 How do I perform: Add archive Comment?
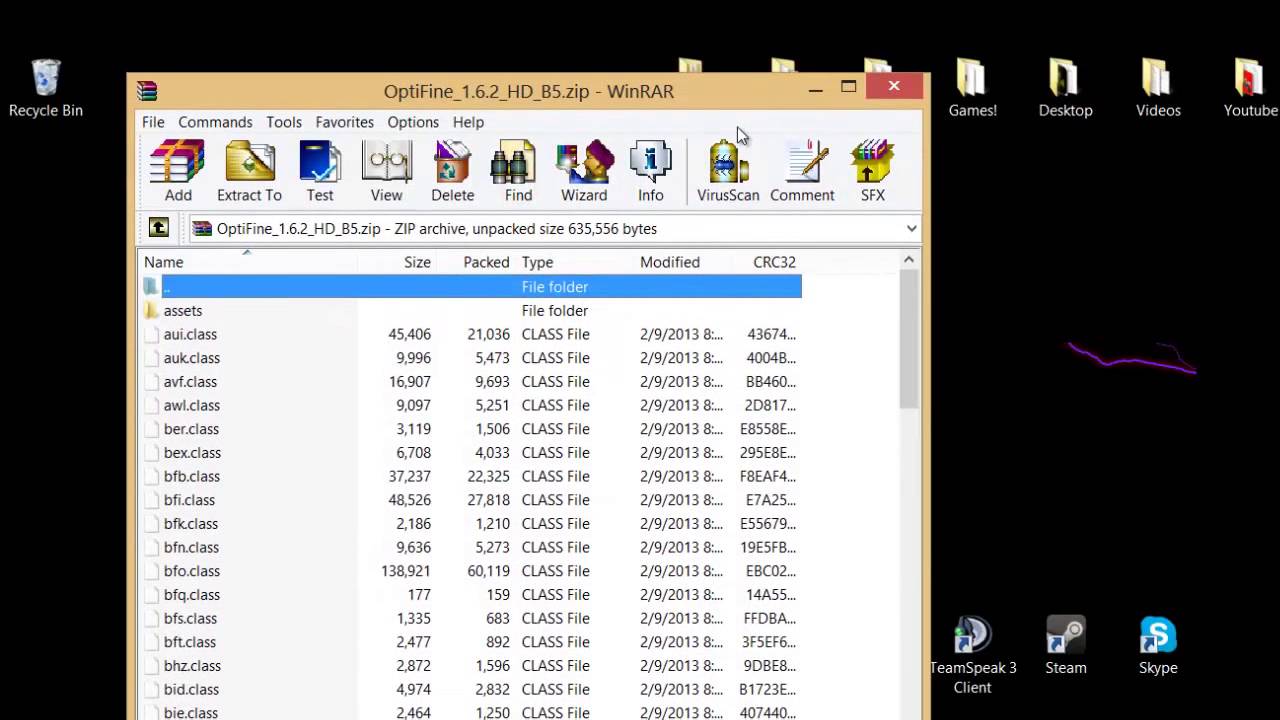[x=802, y=171]
